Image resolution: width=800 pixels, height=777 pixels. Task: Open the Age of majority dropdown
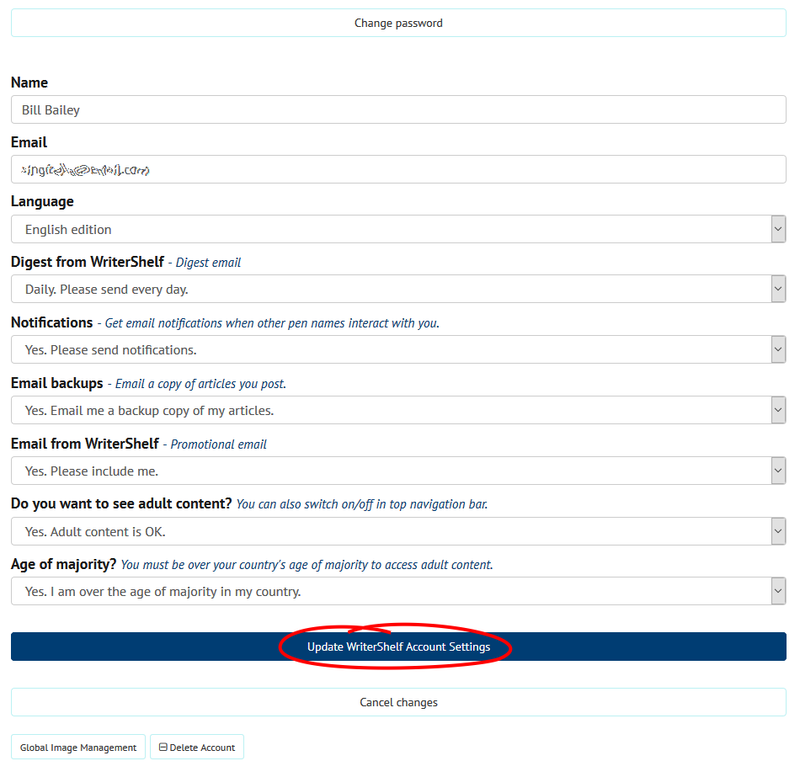coord(398,591)
